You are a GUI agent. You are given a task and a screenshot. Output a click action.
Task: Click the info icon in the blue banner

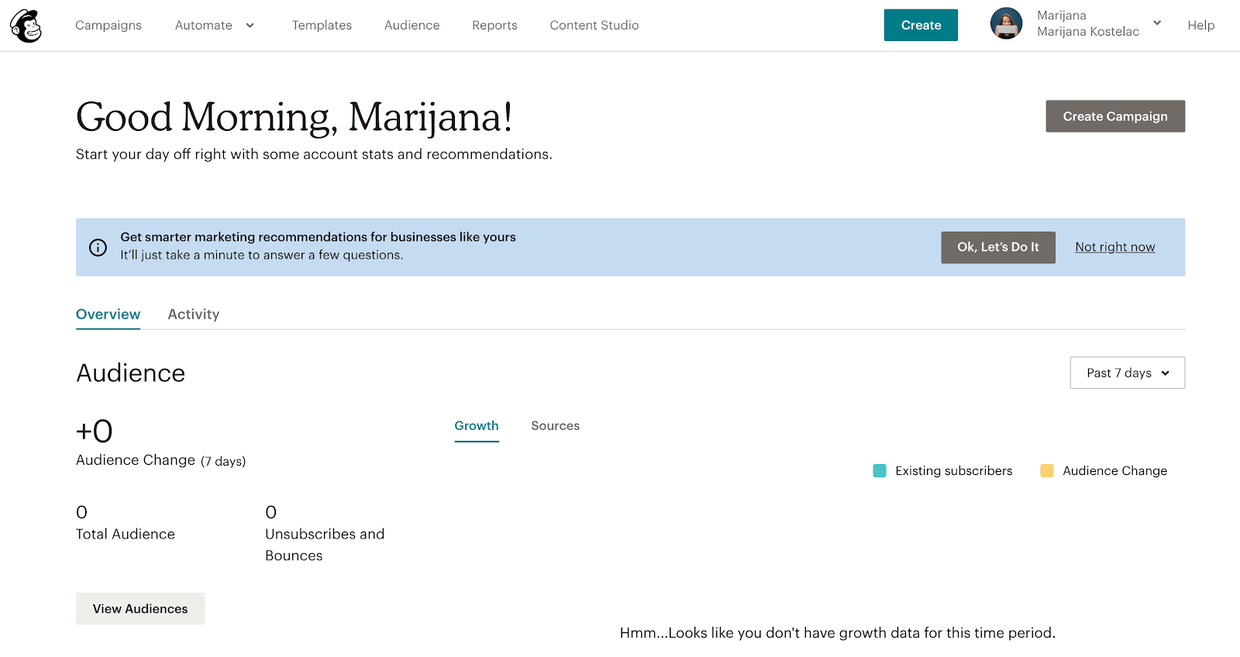(98, 247)
